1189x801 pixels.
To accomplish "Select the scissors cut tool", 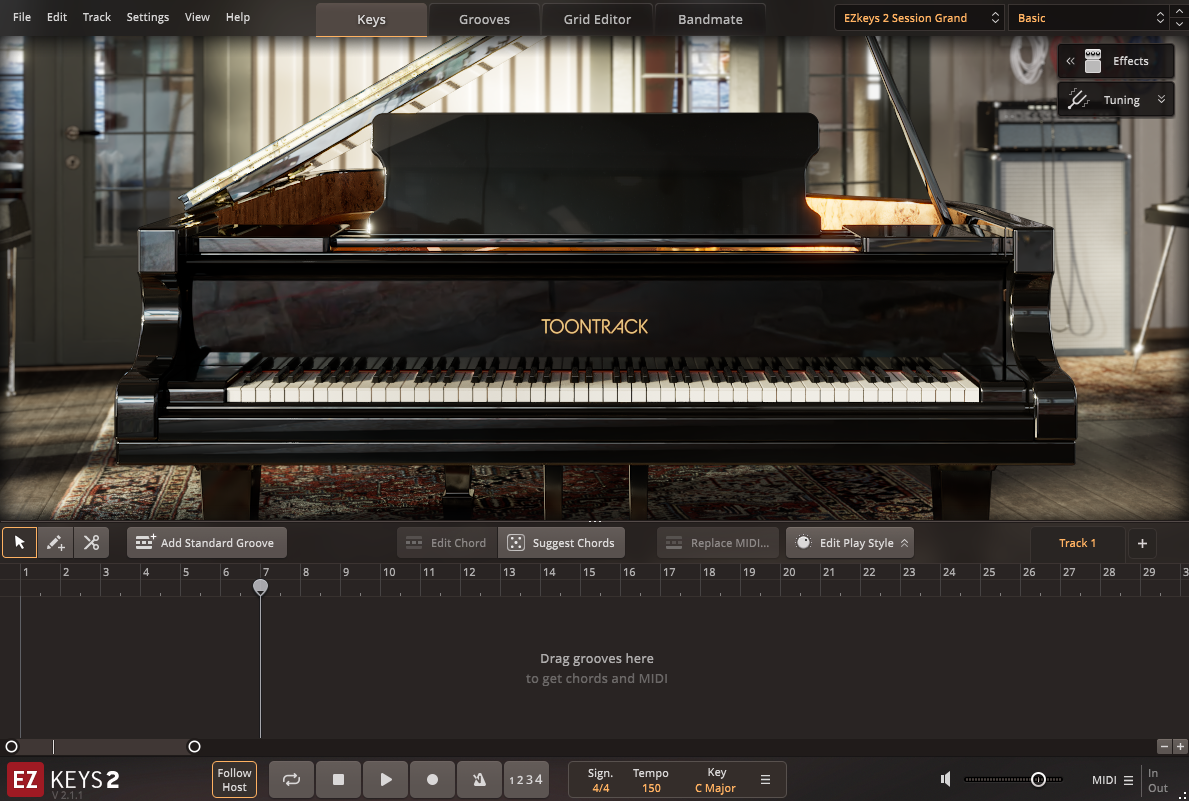I will tap(91, 542).
